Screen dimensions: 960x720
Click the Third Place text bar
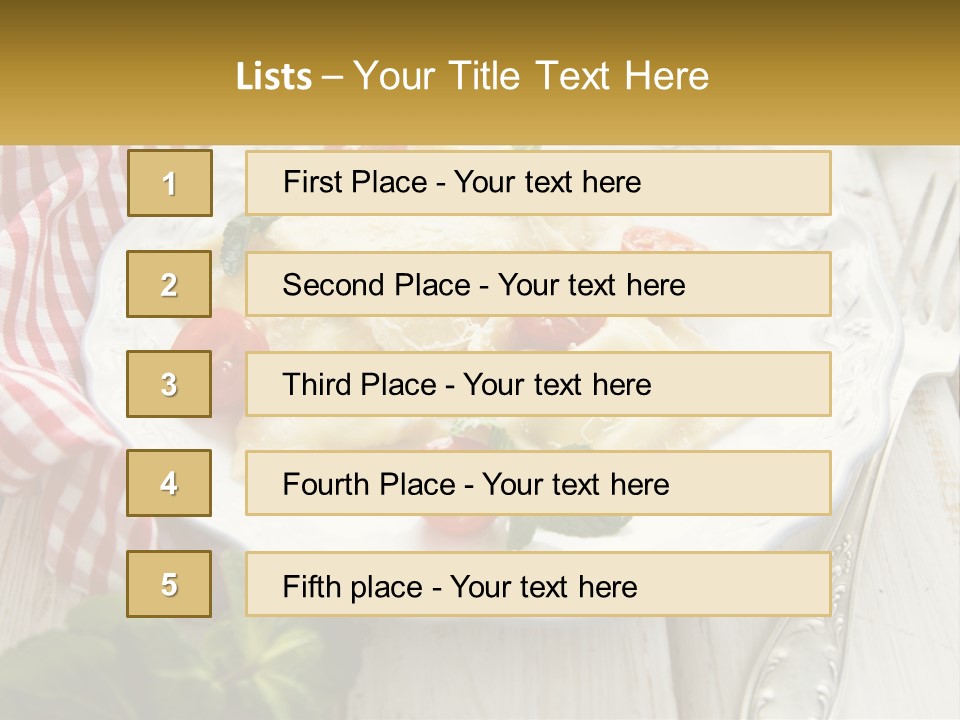(538, 384)
